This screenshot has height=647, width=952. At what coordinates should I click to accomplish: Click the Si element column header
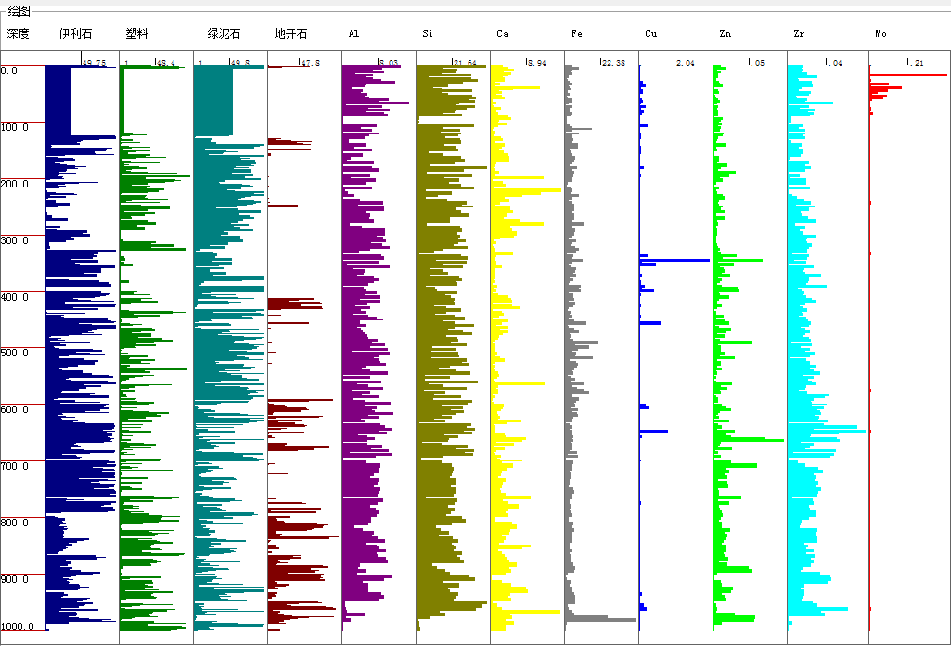click(x=427, y=34)
